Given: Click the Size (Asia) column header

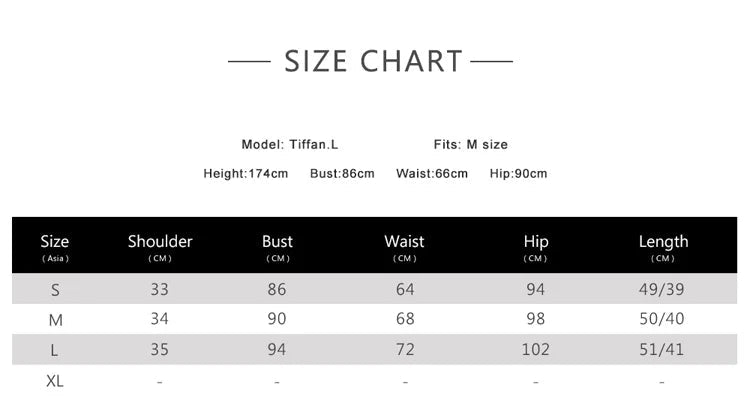Looking at the screenshot, I should coord(55,247).
